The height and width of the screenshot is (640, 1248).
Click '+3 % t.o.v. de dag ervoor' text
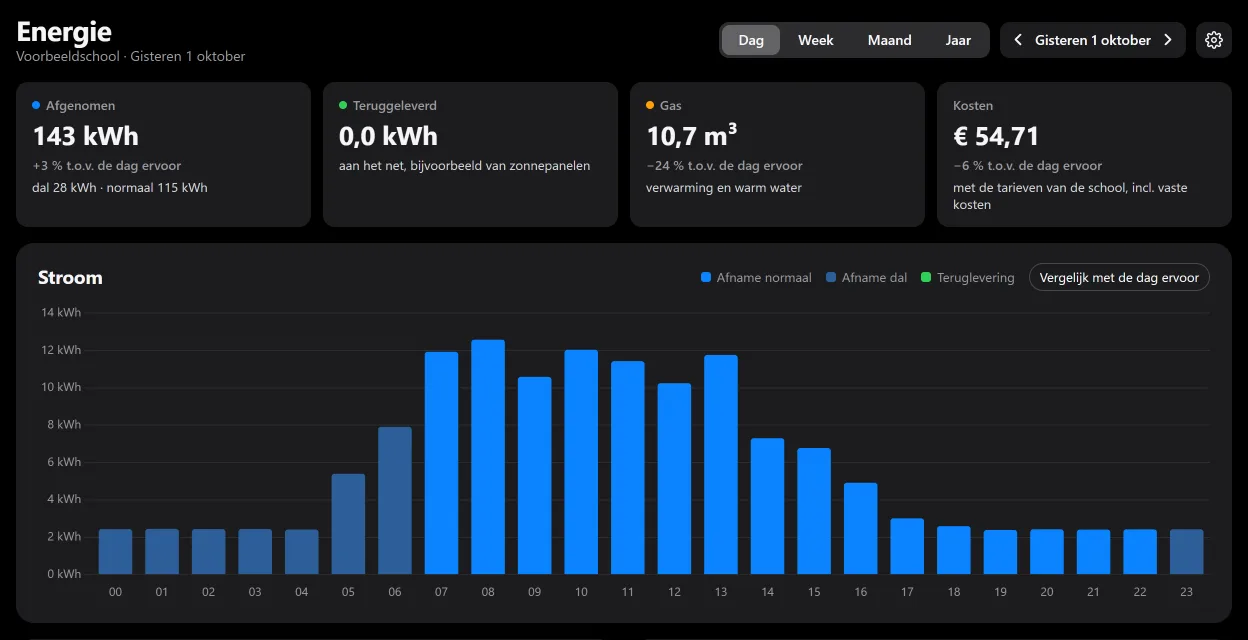pos(107,166)
